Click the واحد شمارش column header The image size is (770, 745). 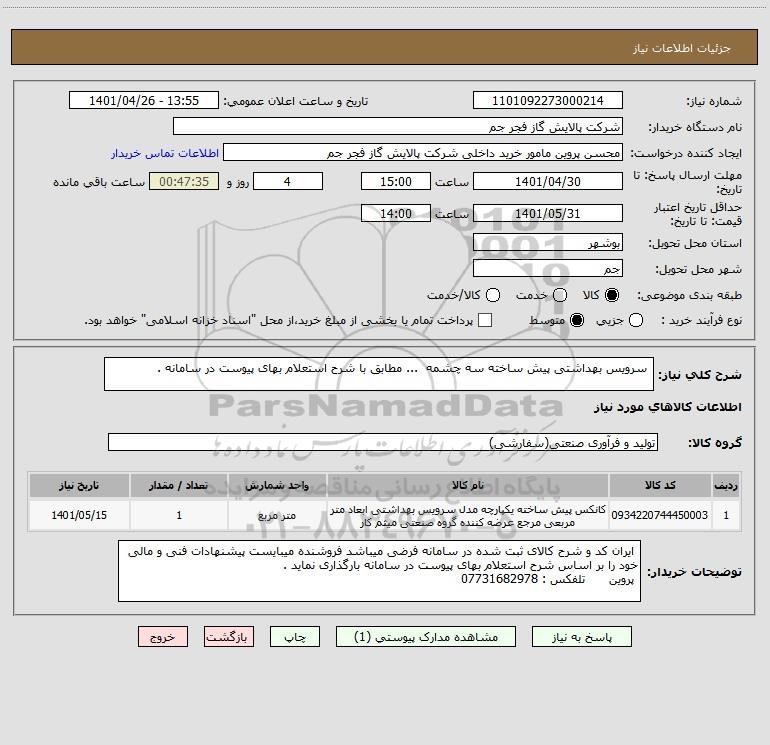coord(277,485)
